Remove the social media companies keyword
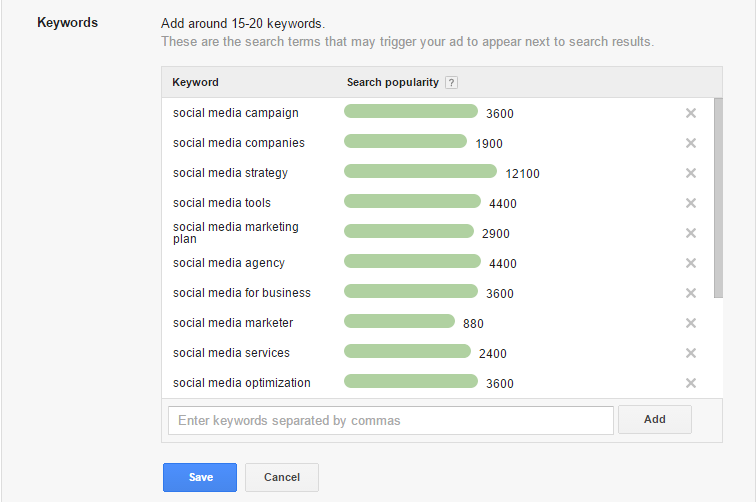 [690, 143]
